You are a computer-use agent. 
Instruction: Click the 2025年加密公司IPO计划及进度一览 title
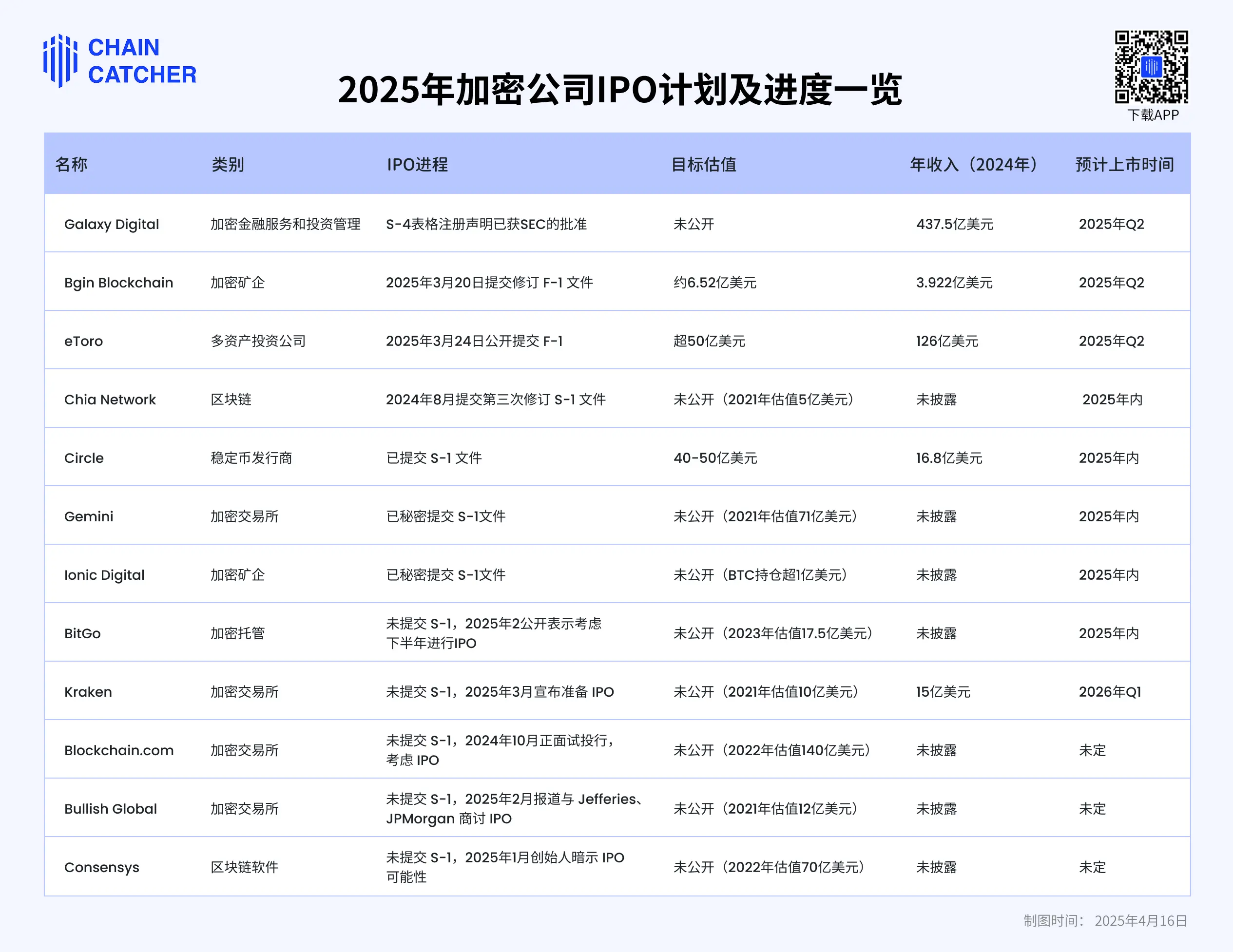tap(620, 89)
